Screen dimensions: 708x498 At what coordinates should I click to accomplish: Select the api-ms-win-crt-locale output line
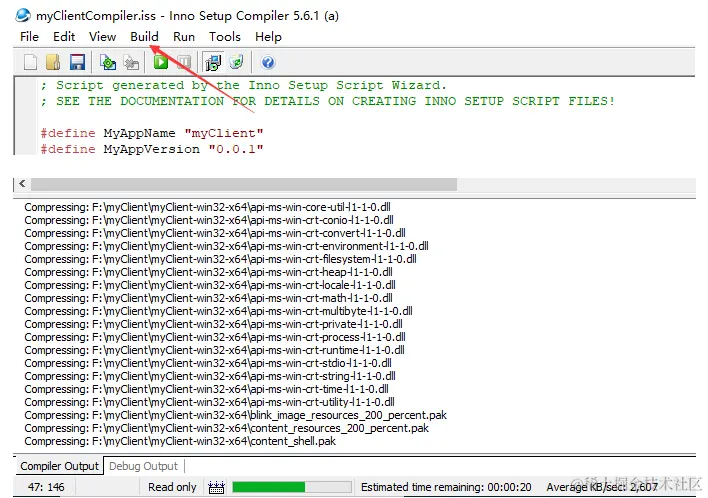(x=210, y=285)
